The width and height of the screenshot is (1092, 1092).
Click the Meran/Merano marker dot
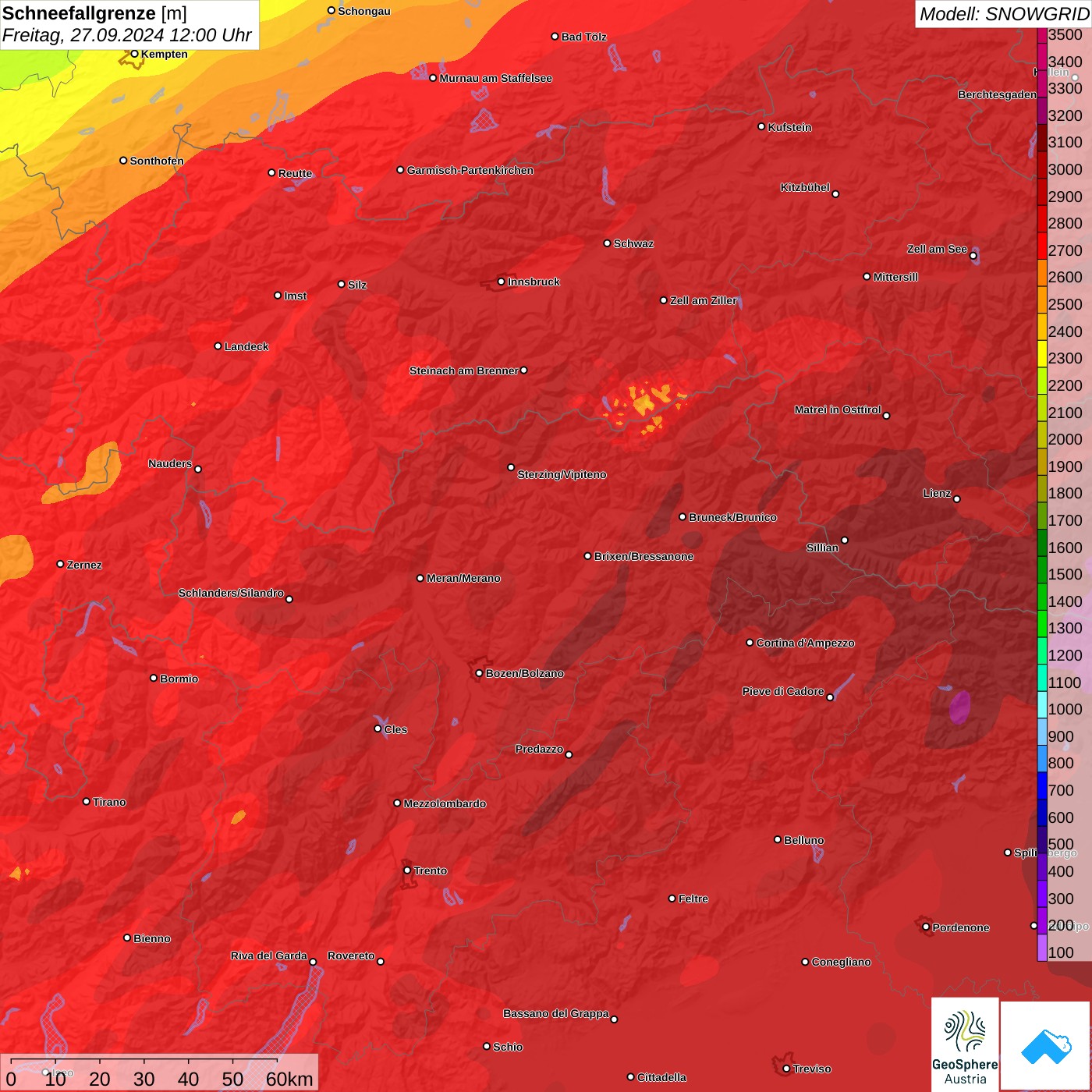tap(420, 578)
